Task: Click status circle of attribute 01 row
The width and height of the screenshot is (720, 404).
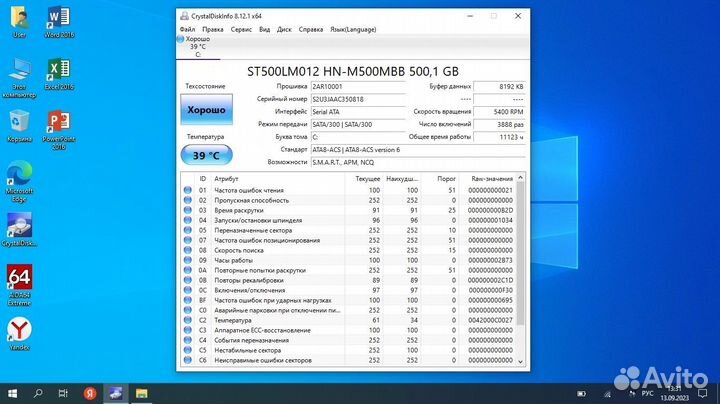Action: pos(187,190)
